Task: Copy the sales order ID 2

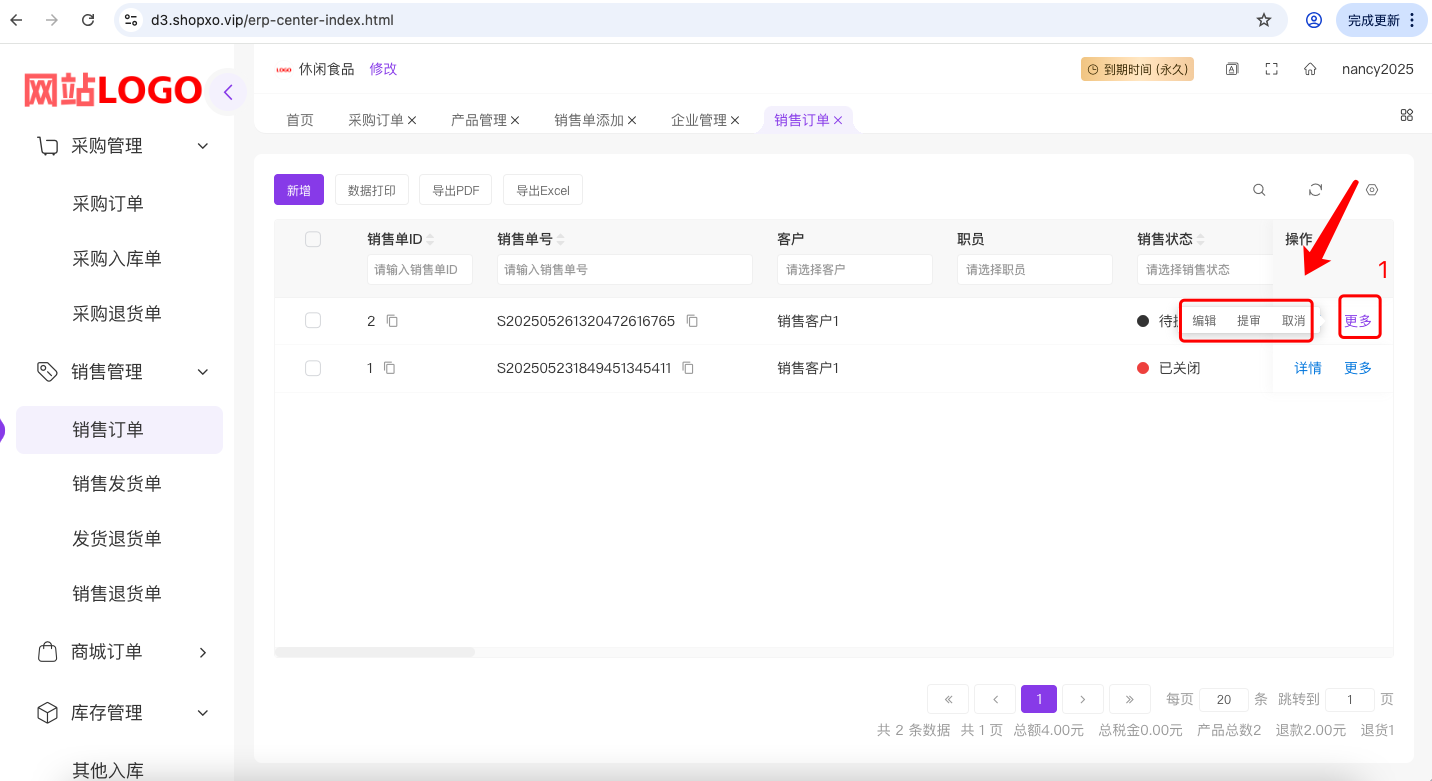Action: click(x=392, y=321)
